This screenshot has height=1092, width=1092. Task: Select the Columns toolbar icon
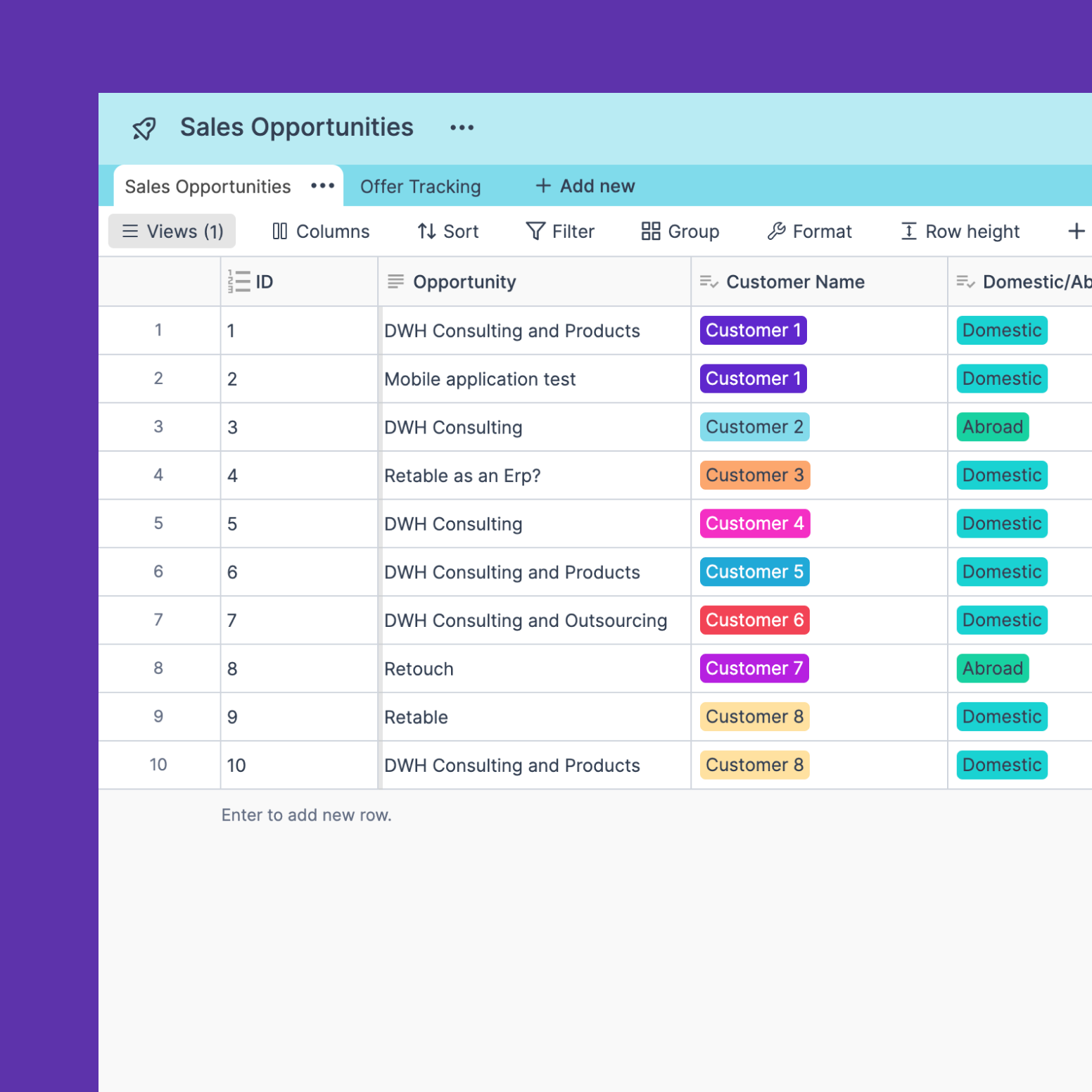pyautogui.click(x=279, y=231)
